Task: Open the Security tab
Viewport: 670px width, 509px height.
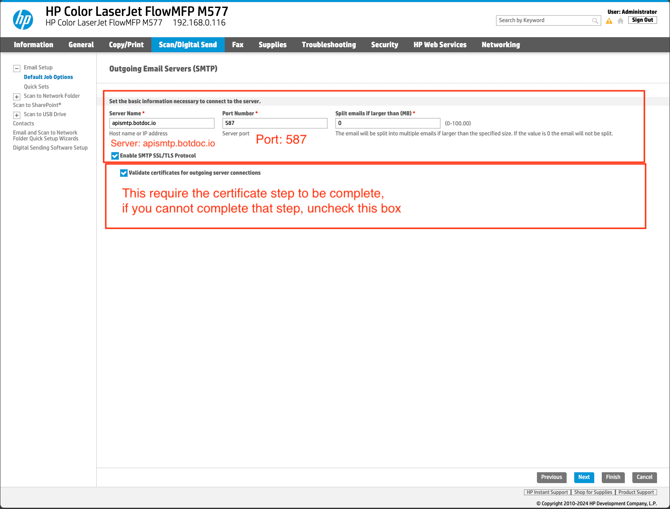Action: [x=384, y=45]
